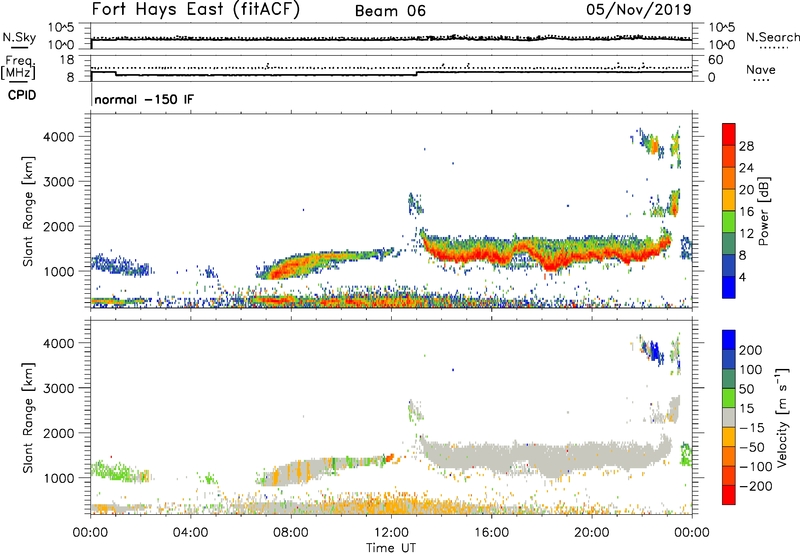The width and height of the screenshot is (800, 554).
Task: Select the 'N.Search' legend label
Action: (x=772, y=37)
